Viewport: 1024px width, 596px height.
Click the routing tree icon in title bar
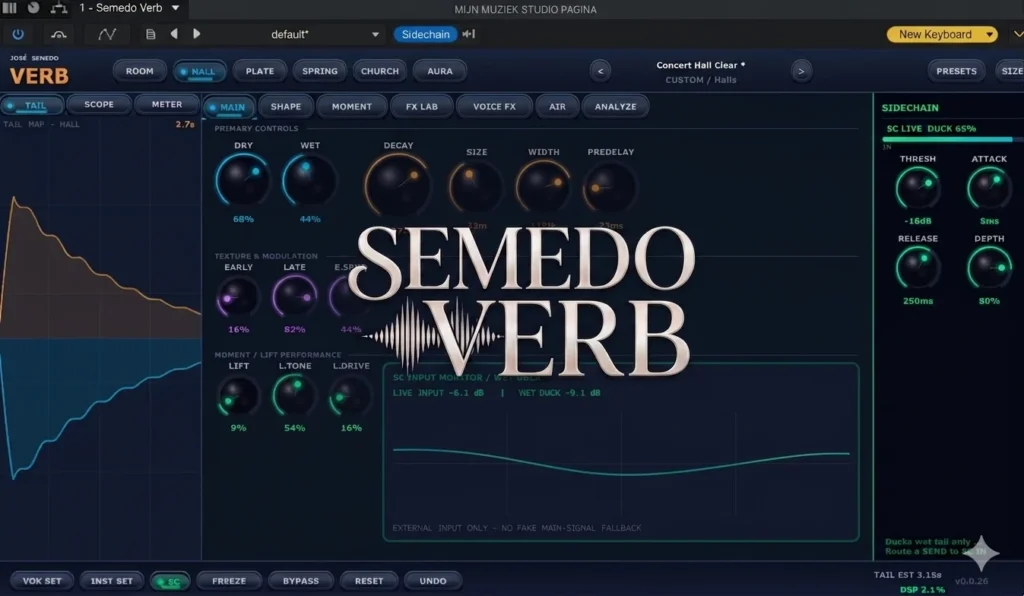(x=59, y=8)
